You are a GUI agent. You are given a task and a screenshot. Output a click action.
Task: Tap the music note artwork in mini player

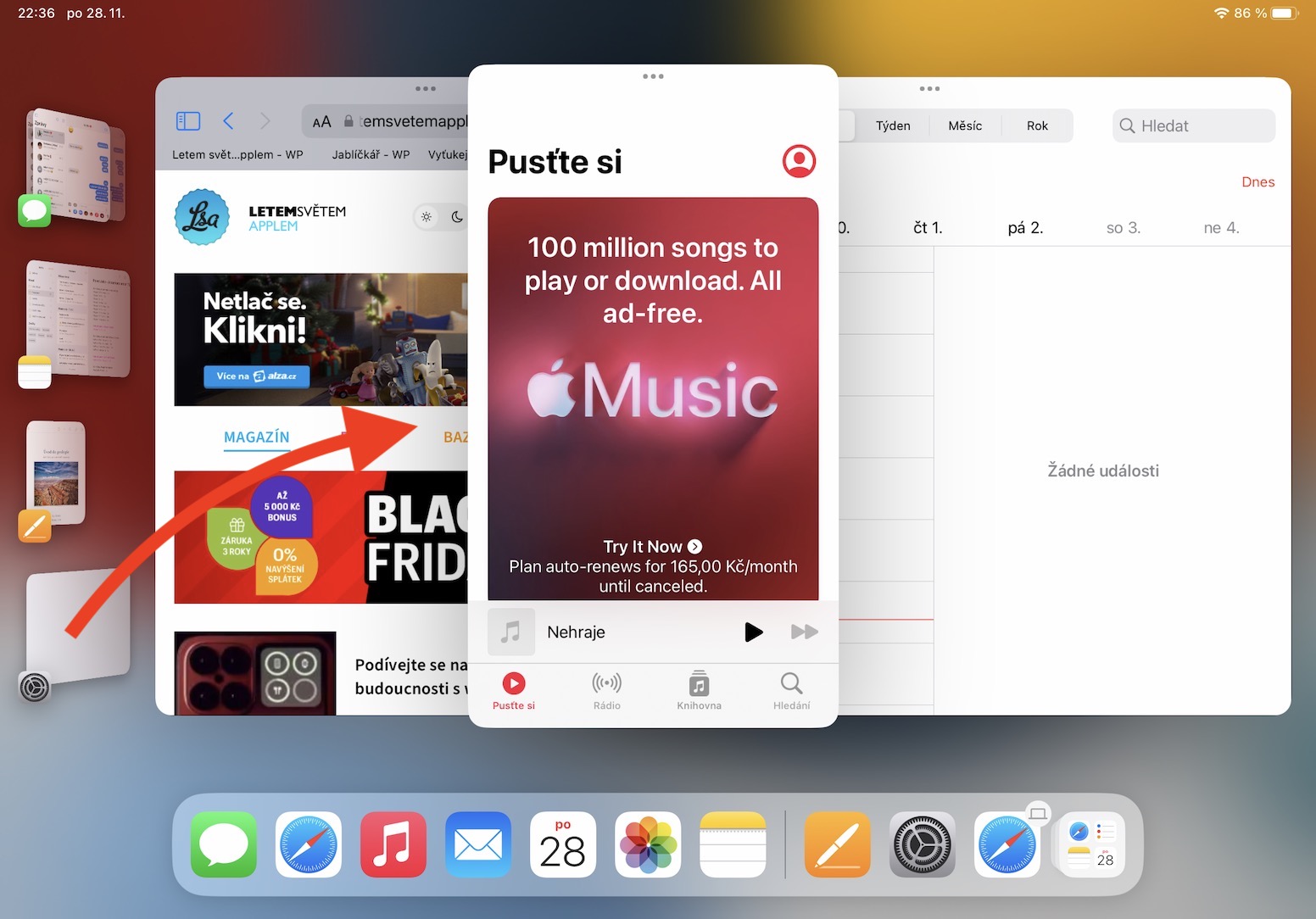pyautogui.click(x=511, y=632)
